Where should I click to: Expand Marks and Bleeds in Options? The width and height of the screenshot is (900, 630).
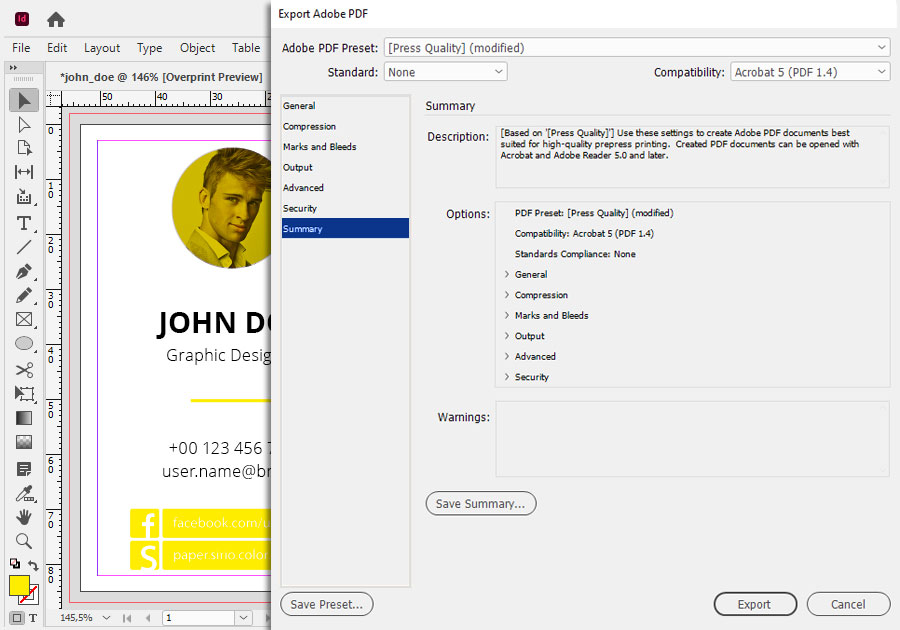coord(507,316)
